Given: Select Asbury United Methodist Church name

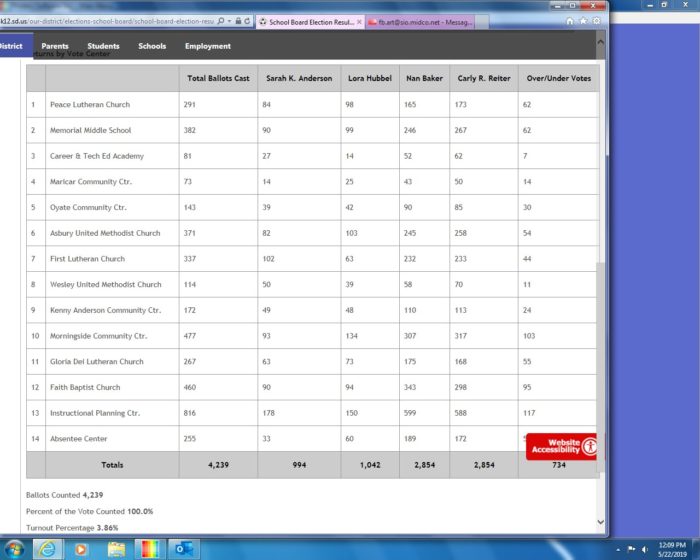Looking at the screenshot, I should [105, 233].
